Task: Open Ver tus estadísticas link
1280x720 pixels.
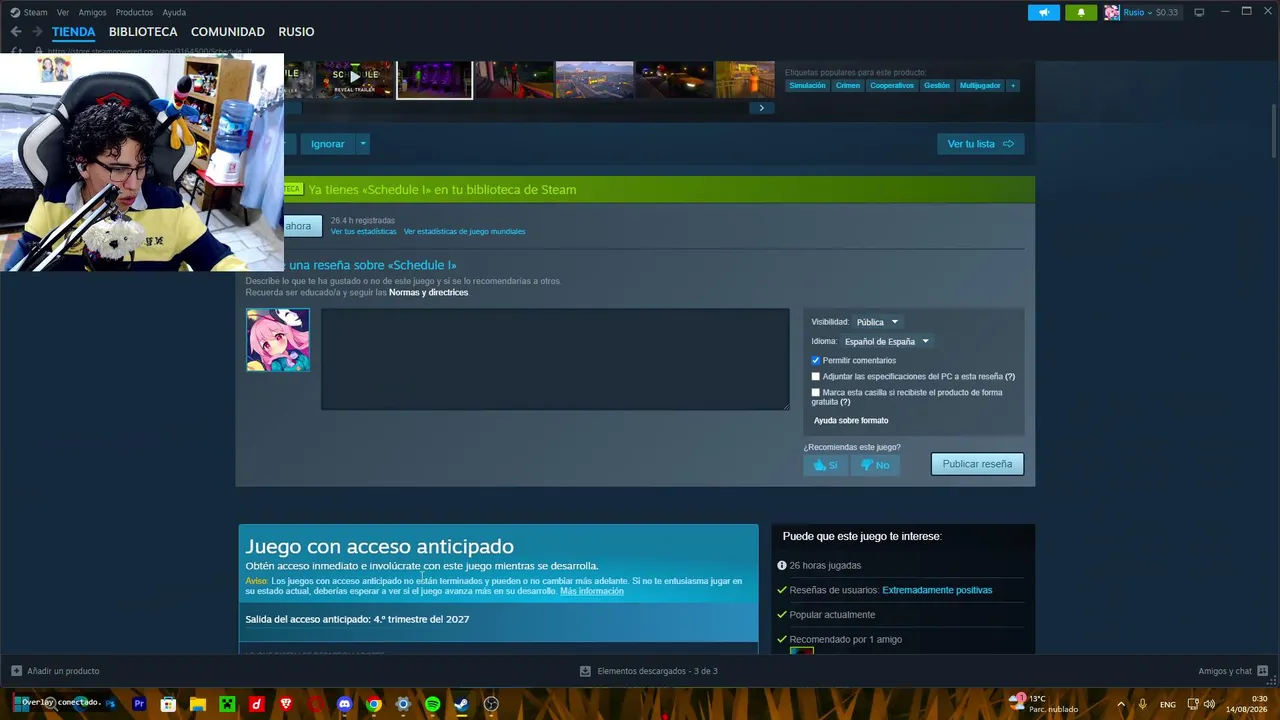Action: (364, 232)
